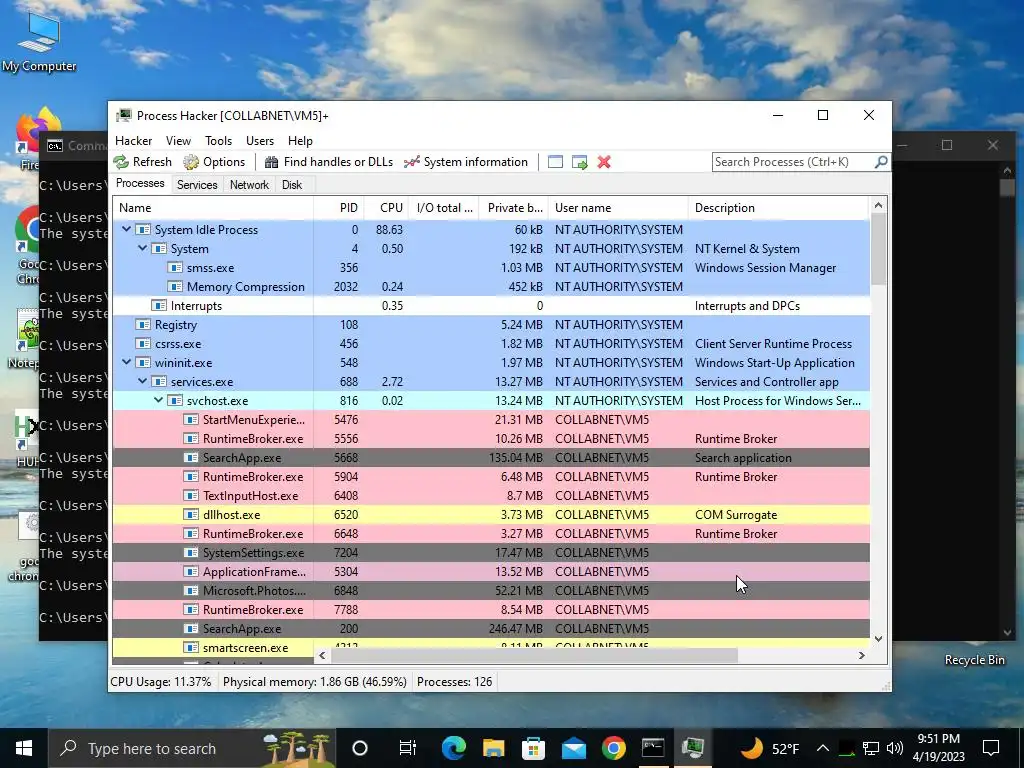The width and height of the screenshot is (1024, 768).
Task: Click Physical memory status bar entry
Action: click(x=315, y=682)
